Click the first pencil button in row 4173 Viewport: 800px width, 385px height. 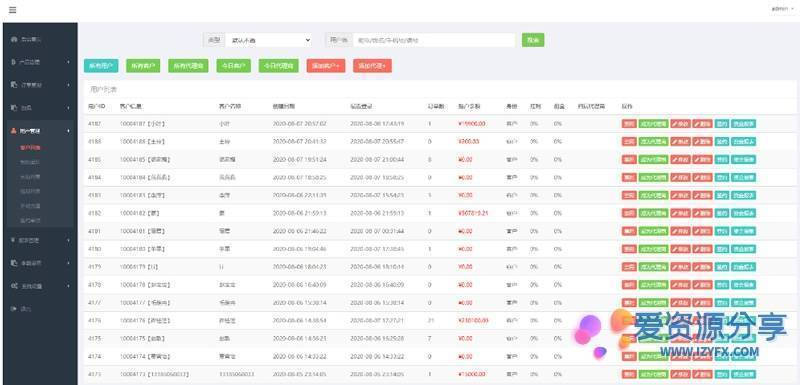pyautogui.click(x=680, y=374)
